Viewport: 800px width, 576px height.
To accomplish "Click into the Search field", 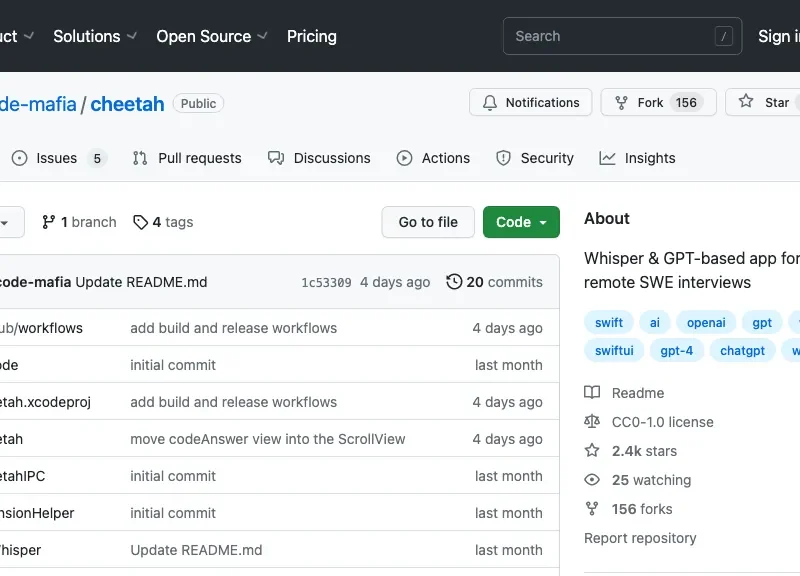I will click(x=610, y=36).
